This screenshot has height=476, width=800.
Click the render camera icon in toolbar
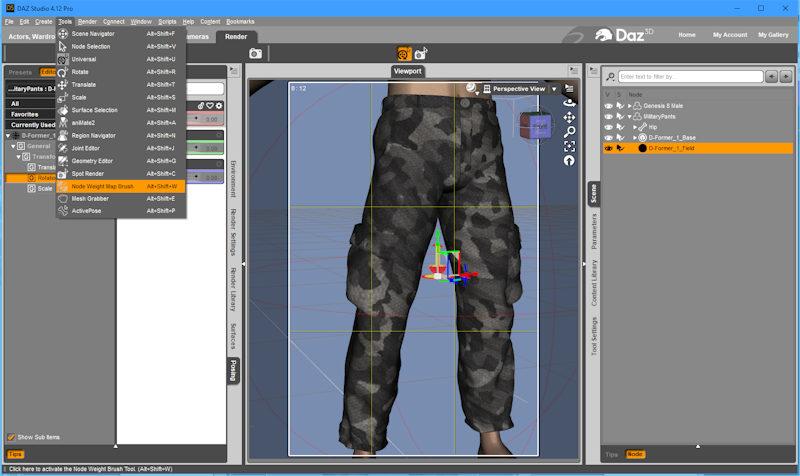(x=255, y=54)
